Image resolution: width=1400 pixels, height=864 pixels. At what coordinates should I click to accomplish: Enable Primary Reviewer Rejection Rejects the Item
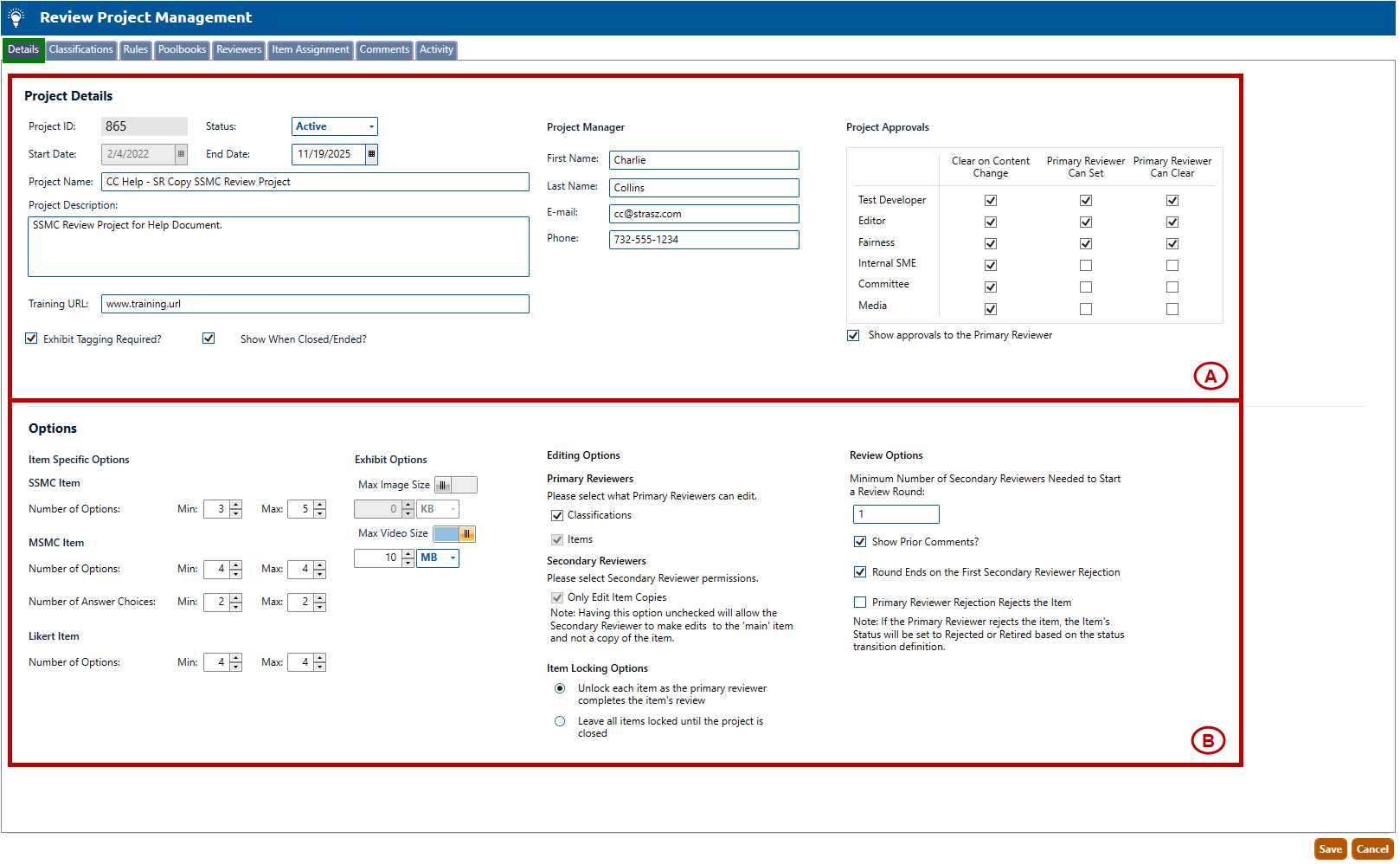(860, 603)
